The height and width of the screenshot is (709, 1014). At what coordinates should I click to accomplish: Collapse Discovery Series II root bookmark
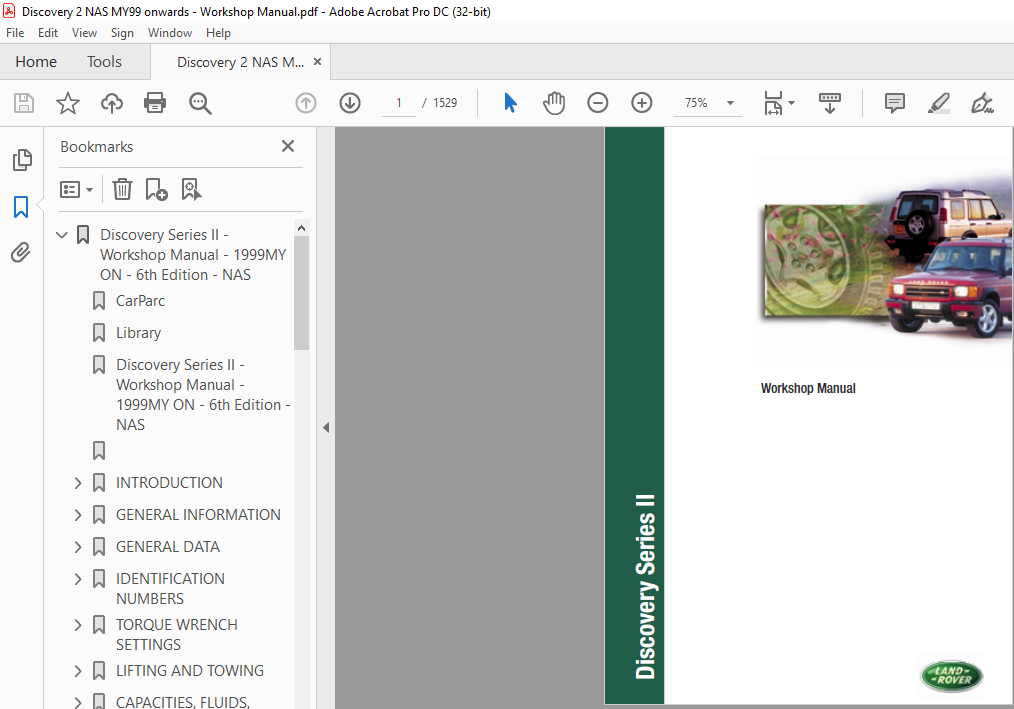(62, 235)
